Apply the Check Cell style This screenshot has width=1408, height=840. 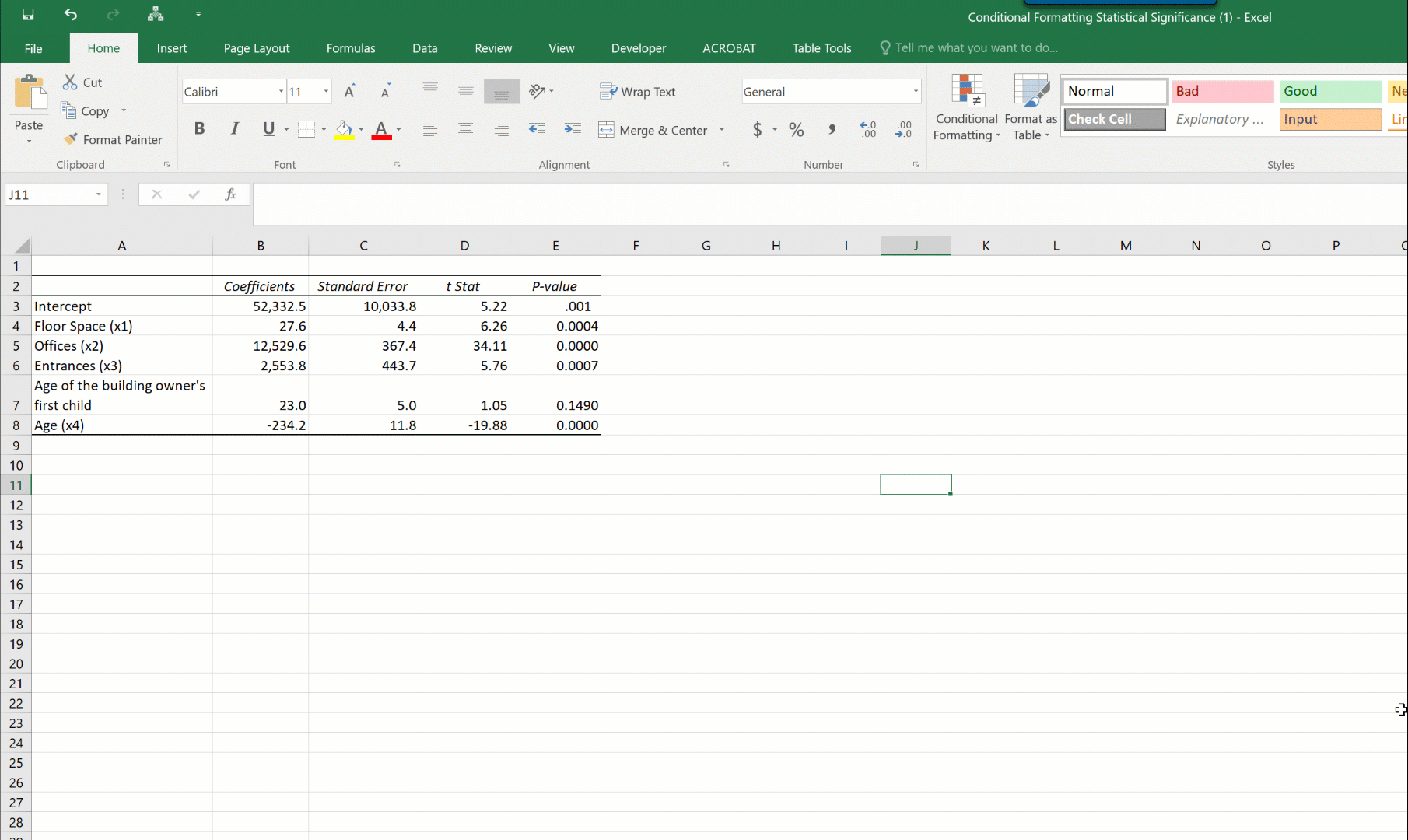click(1114, 119)
